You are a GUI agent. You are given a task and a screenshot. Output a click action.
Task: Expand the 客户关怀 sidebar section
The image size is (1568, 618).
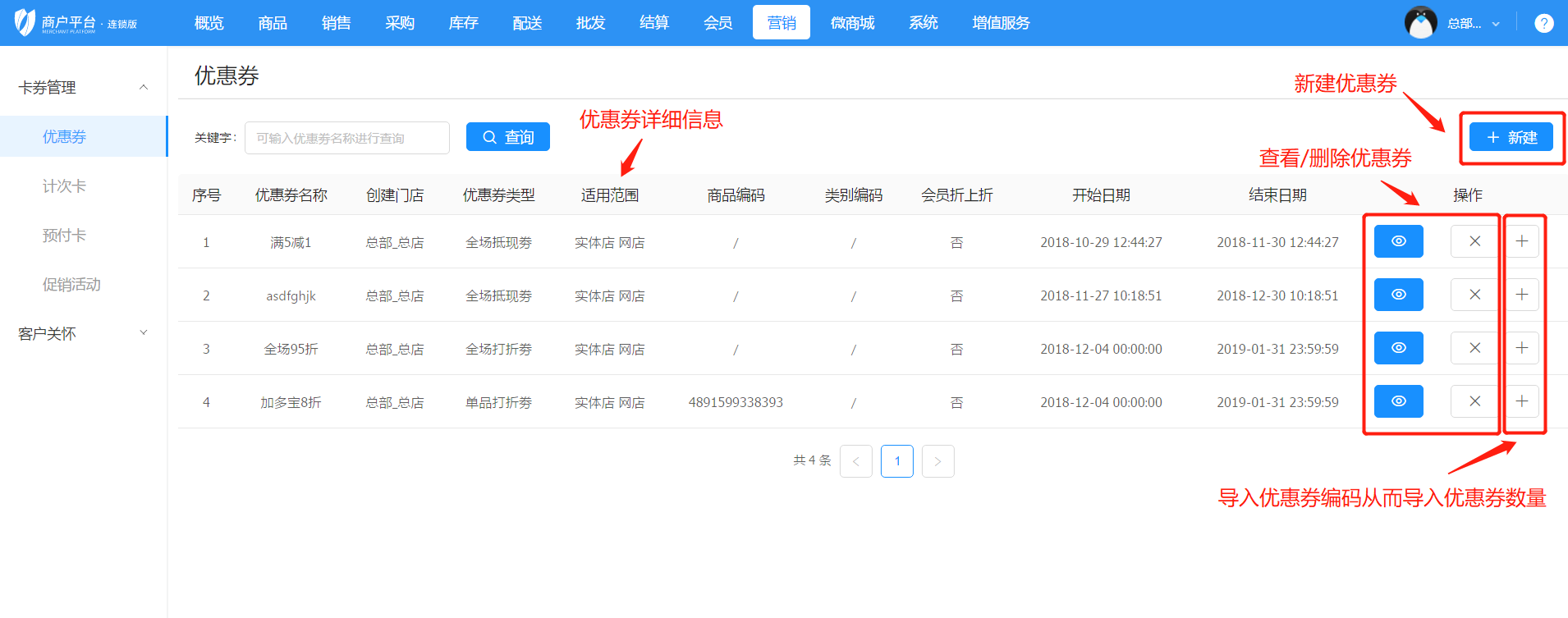click(x=84, y=334)
